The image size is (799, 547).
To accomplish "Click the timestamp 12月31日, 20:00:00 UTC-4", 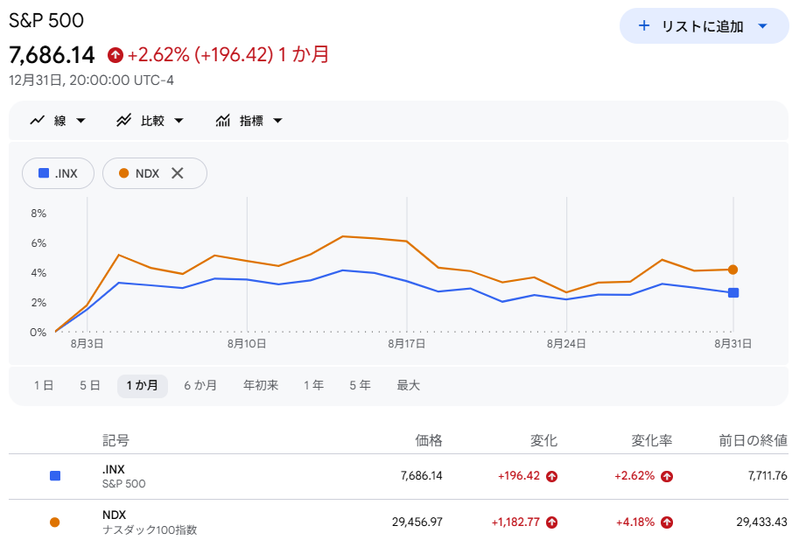I will click(91, 80).
